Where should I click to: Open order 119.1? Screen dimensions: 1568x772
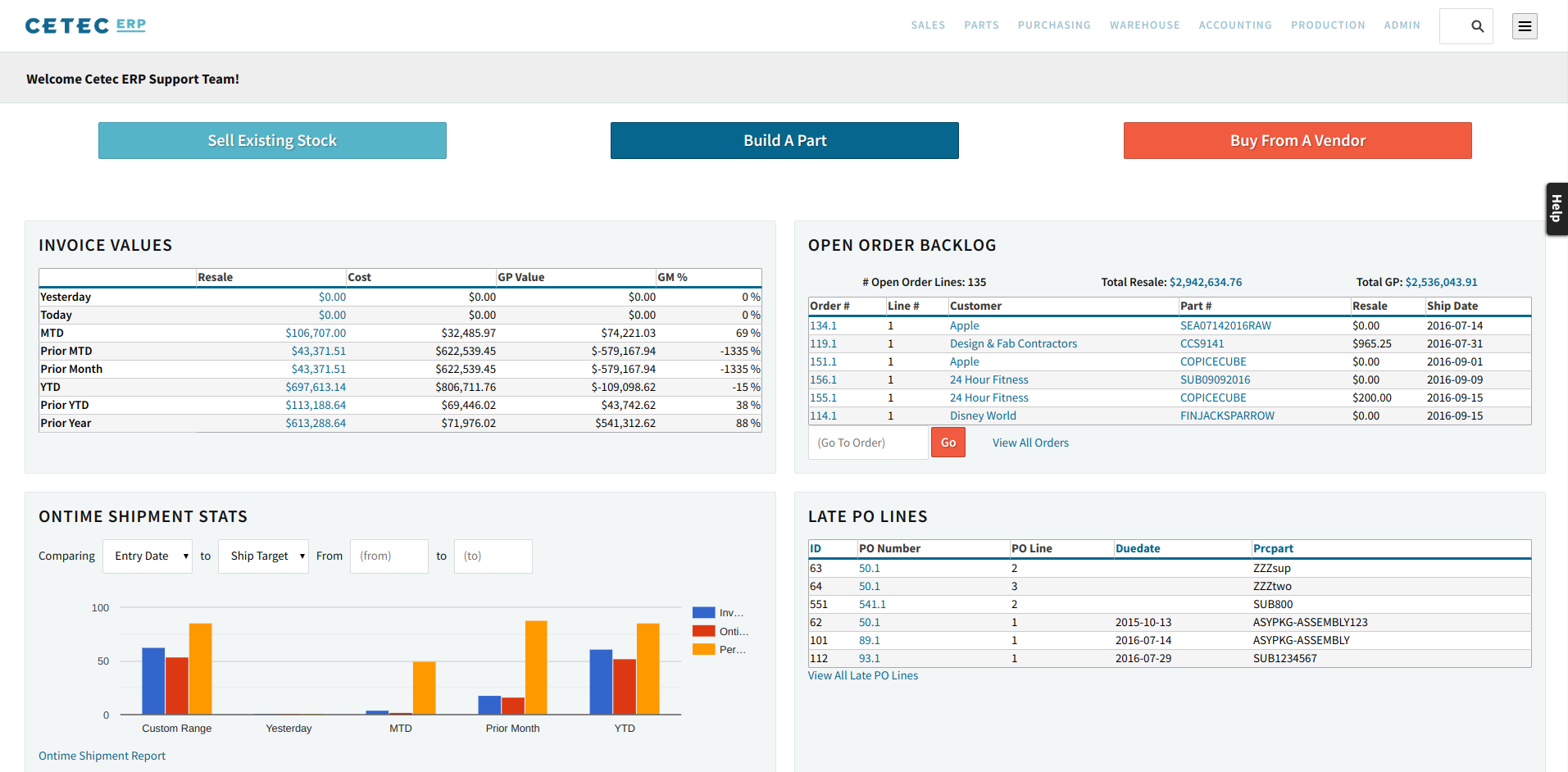pos(824,343)
